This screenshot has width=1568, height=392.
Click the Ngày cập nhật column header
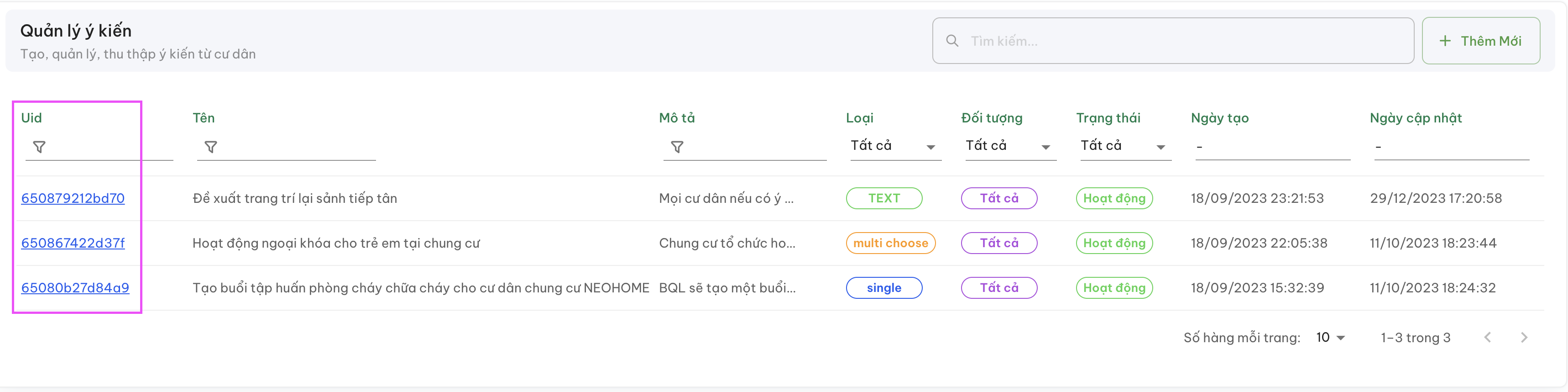point(1415,118)
